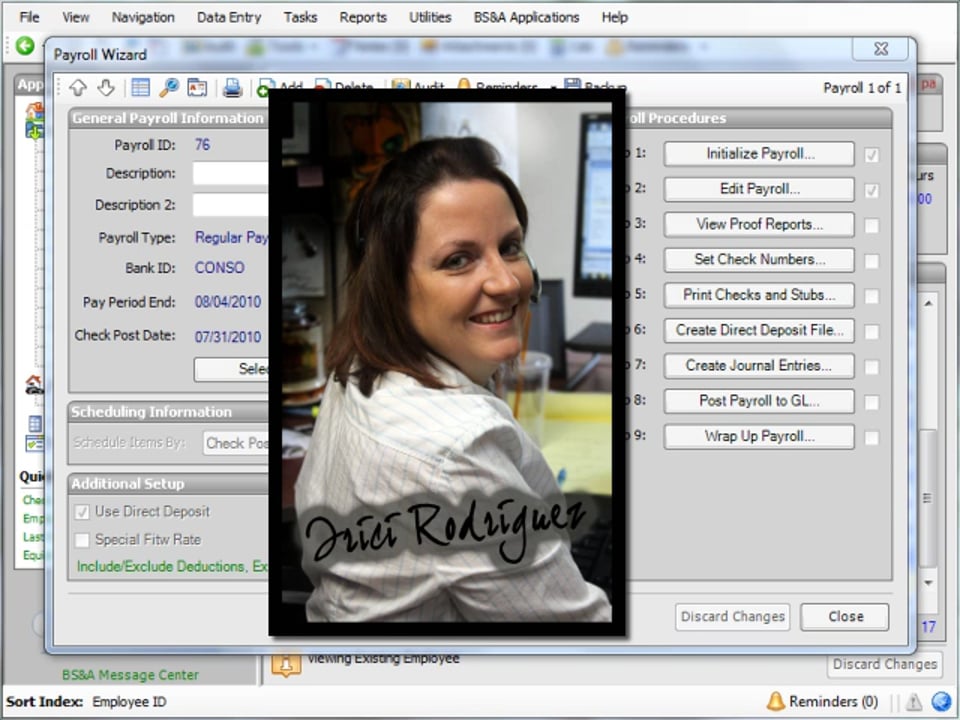Check the Create Journal Entries step box
Screen dimensions: 960x720
tap(872, 367)
